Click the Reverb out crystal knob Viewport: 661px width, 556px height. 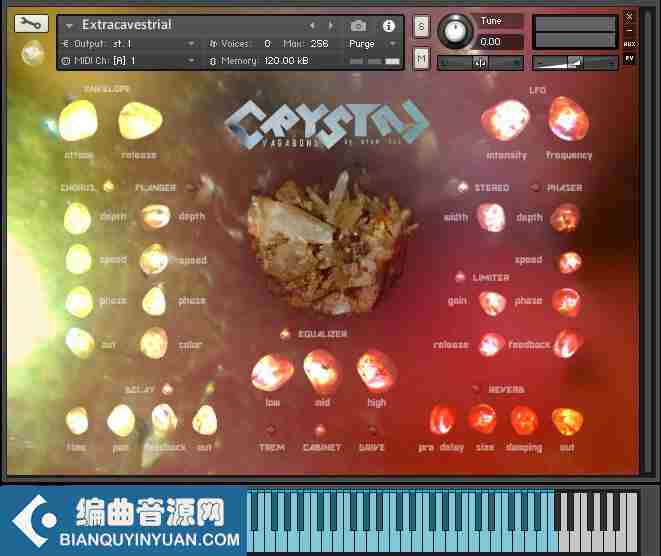(567, 422)
